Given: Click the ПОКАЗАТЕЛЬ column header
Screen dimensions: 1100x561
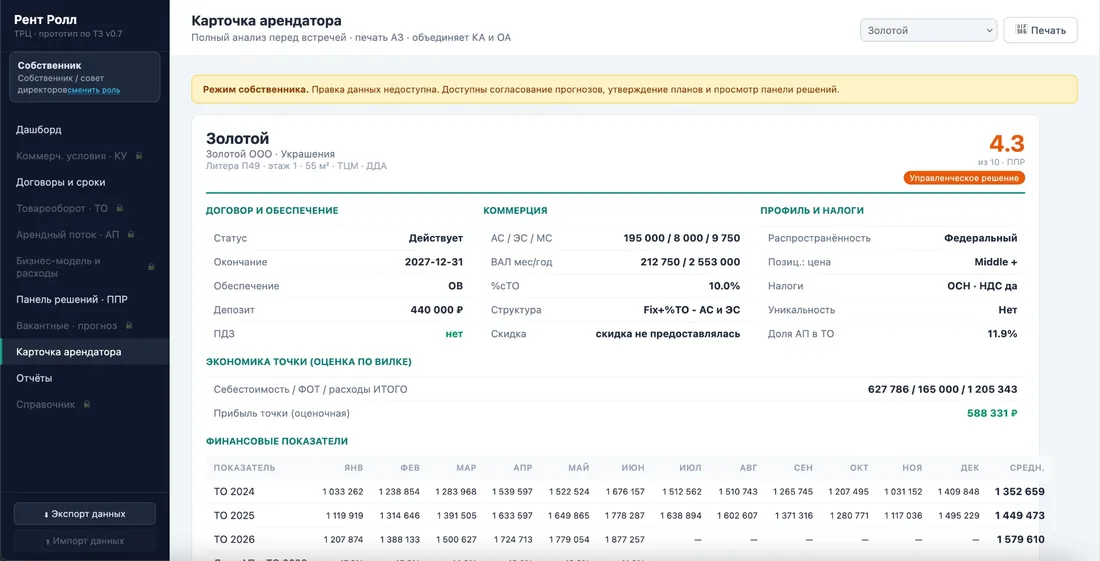Looking at the screenshot, I should [x=244, y=468].
